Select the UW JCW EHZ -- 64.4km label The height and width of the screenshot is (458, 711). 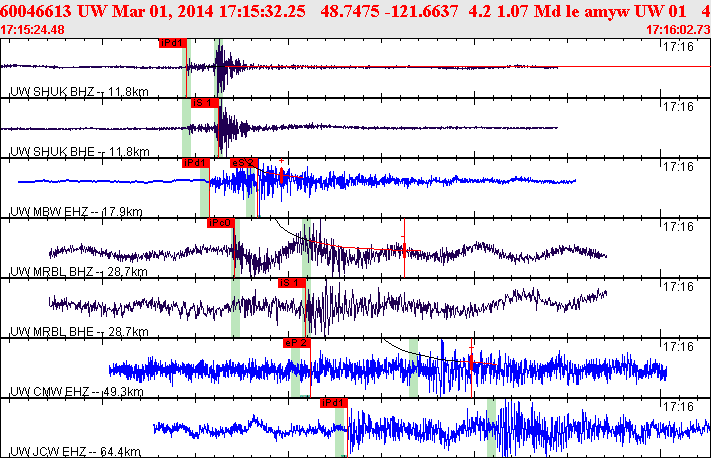[75, 452]
